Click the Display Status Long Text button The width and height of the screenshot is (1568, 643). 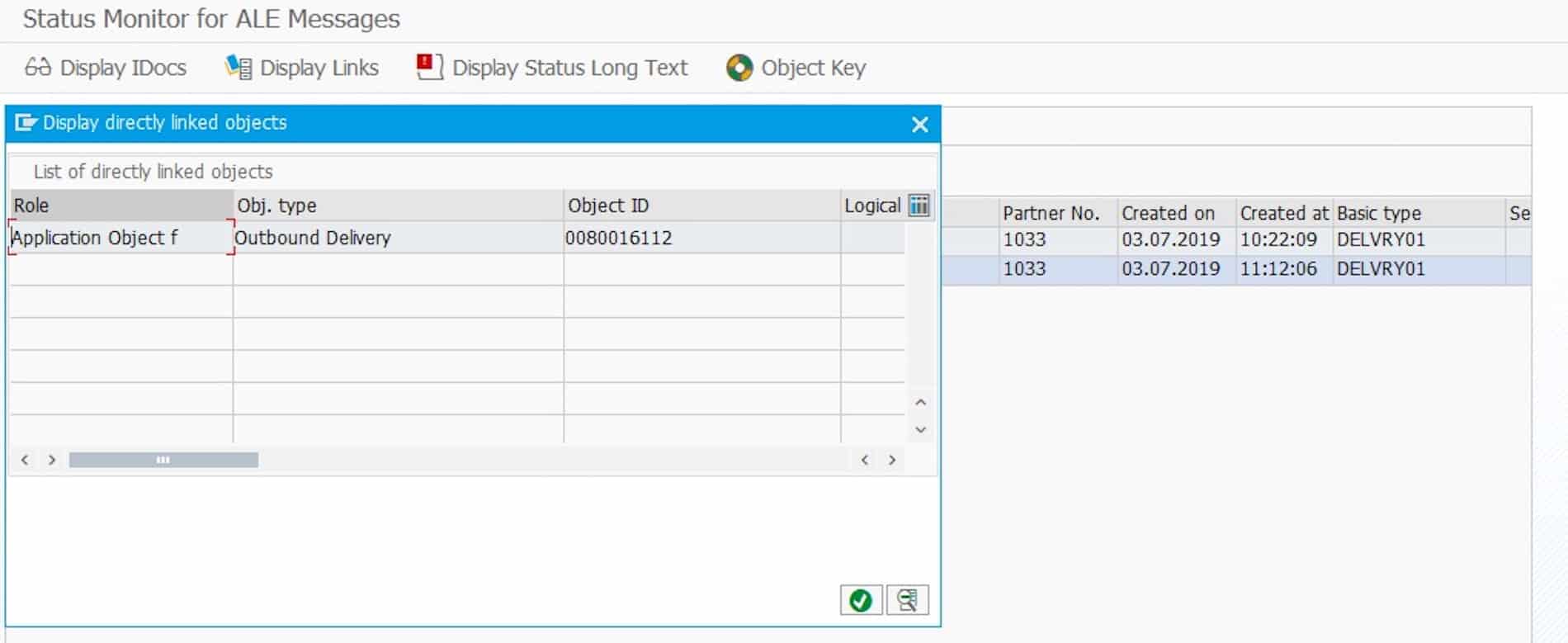(x=552, y=68)
